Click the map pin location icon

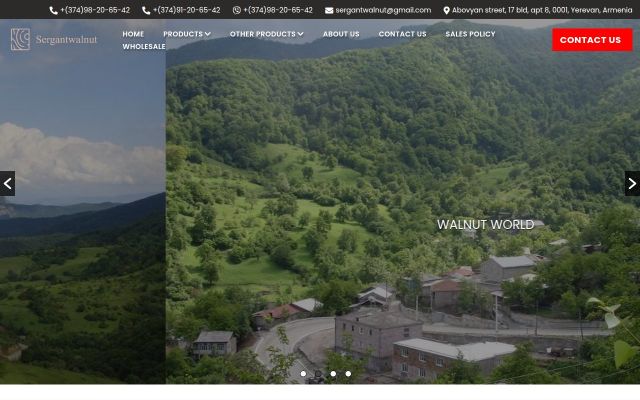447,10
